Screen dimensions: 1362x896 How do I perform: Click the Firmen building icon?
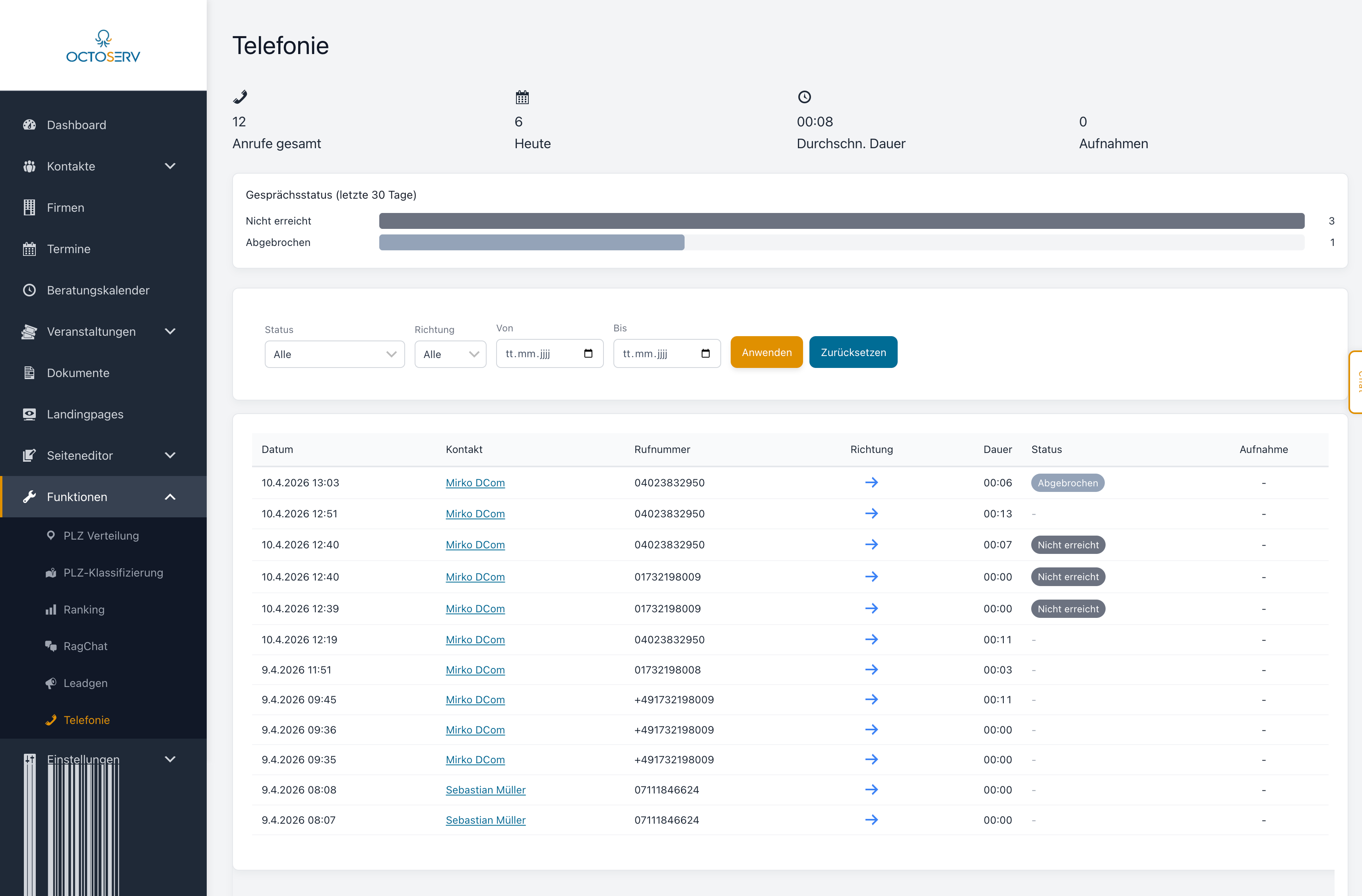point(29,207)
